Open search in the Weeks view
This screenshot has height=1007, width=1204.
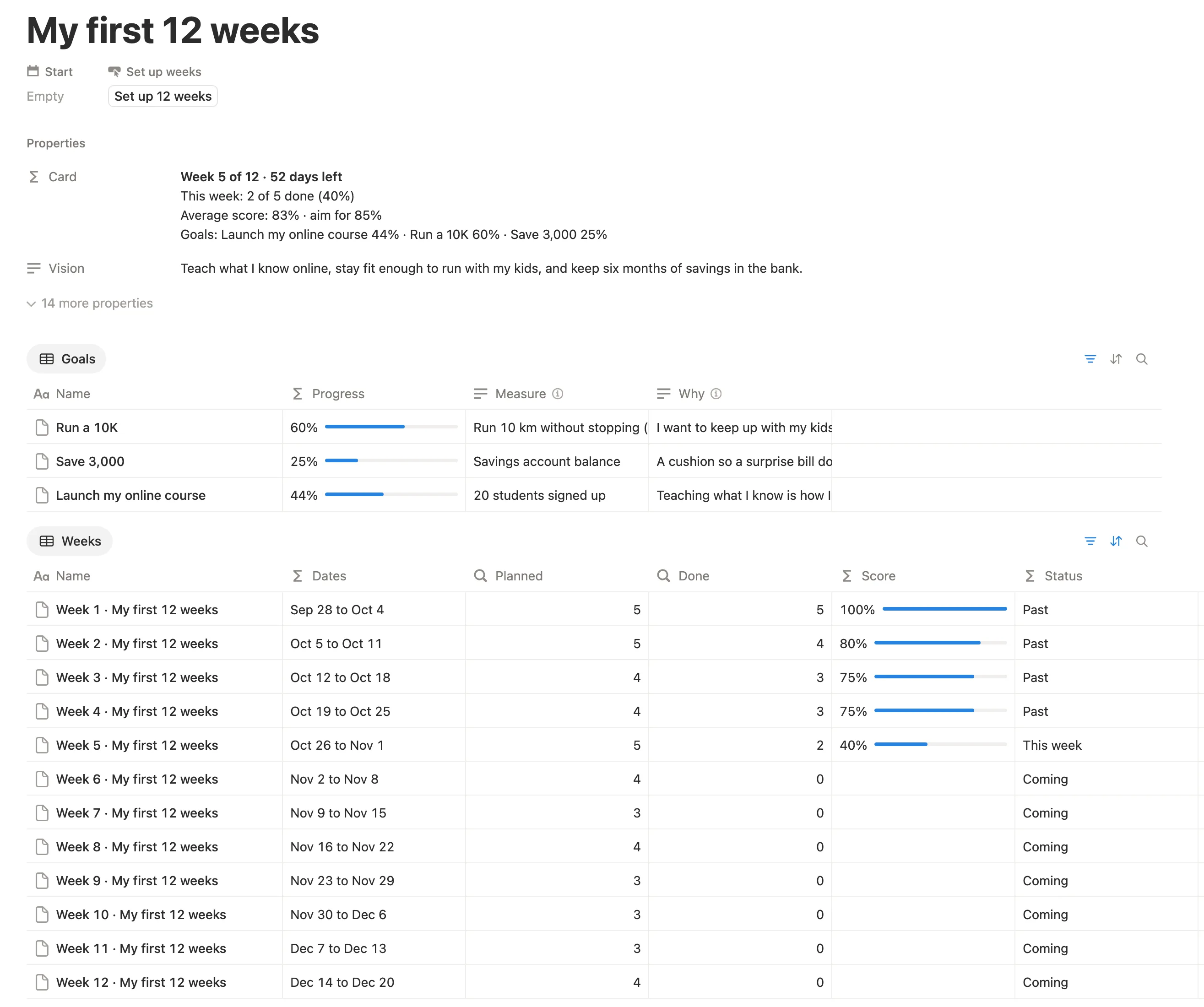pyautogui.click(x=1141, y=541)
